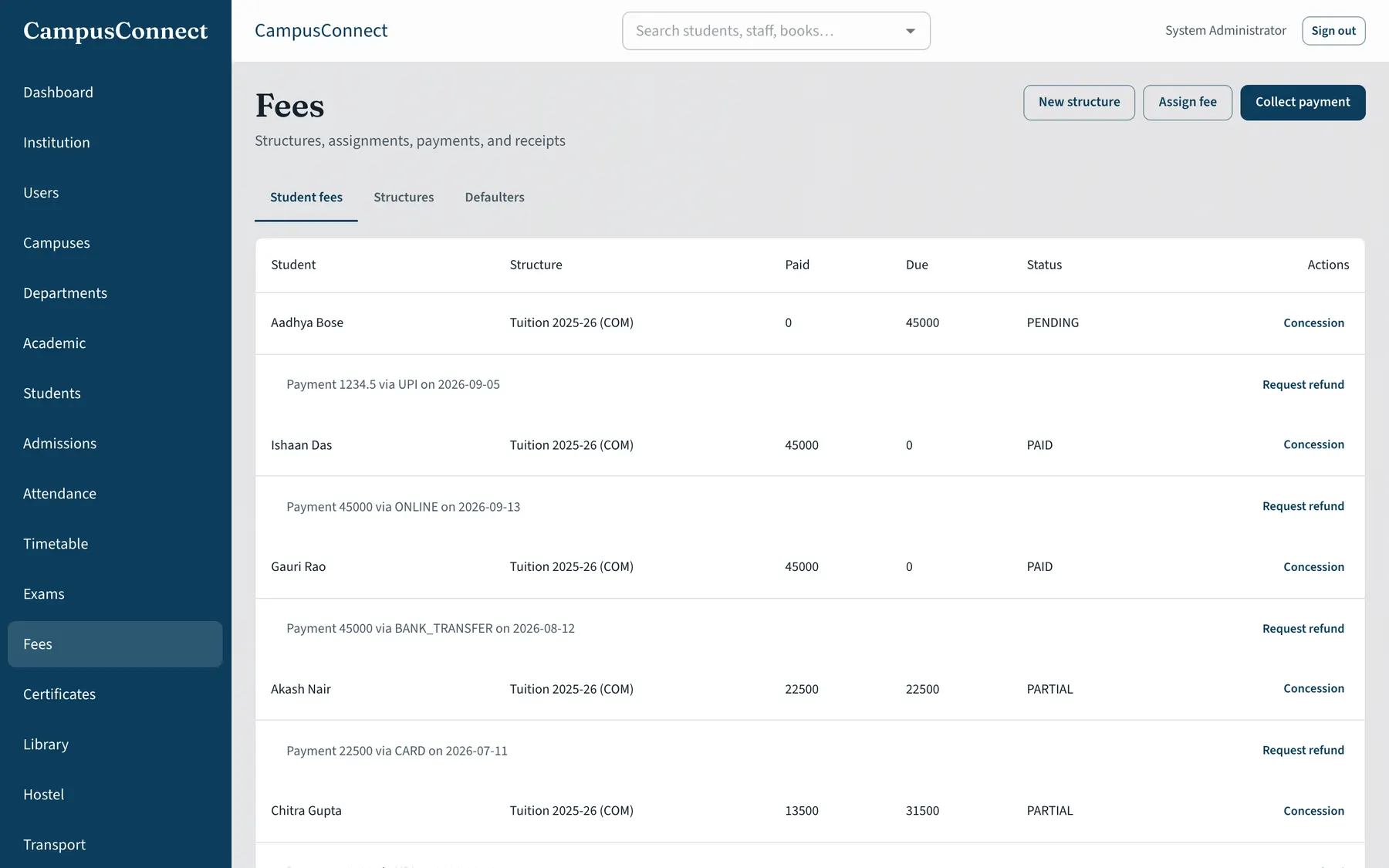Click the Aadhya Bose student name

tap(307, 323)
